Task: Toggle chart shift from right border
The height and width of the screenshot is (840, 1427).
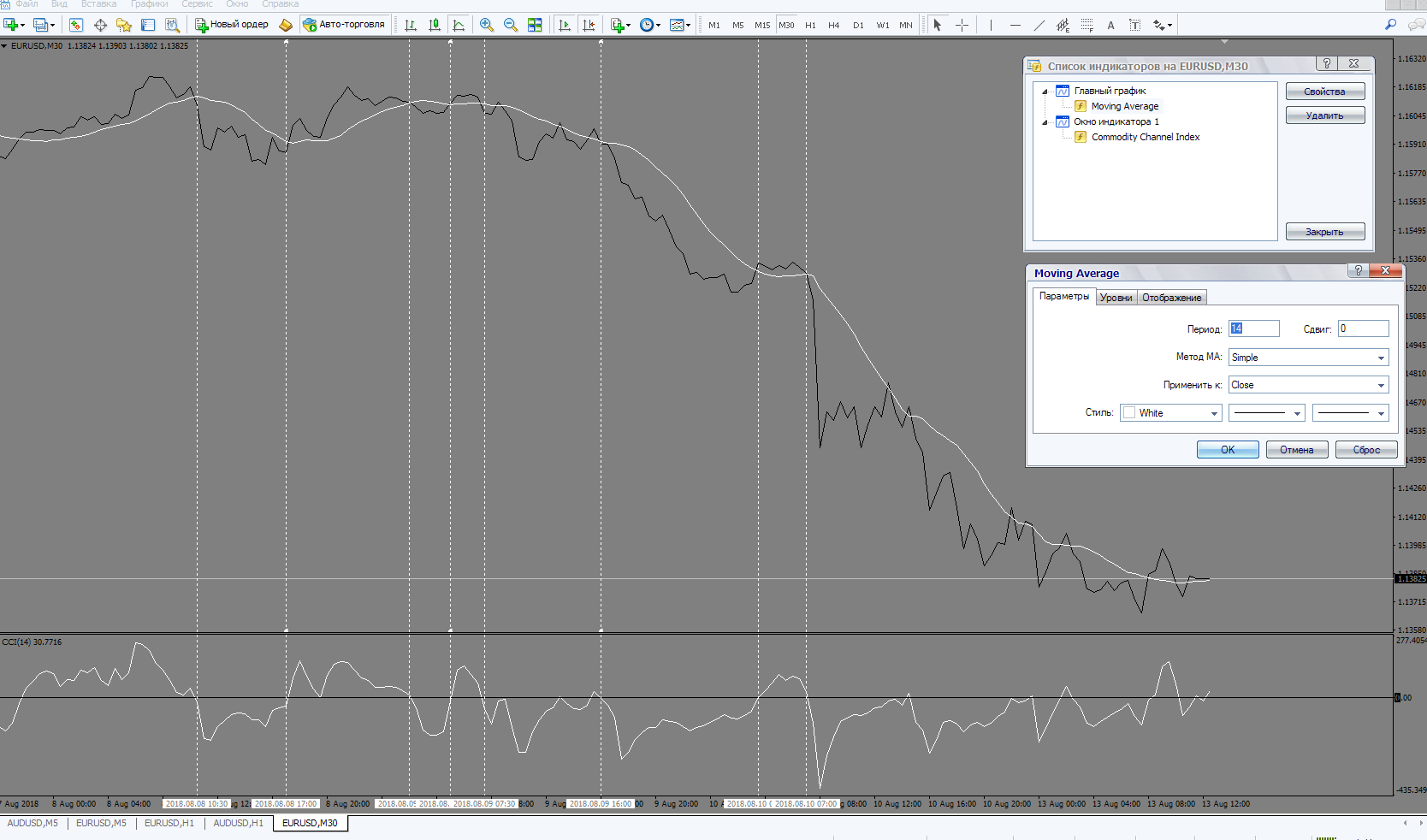Action: coord(589,25)
